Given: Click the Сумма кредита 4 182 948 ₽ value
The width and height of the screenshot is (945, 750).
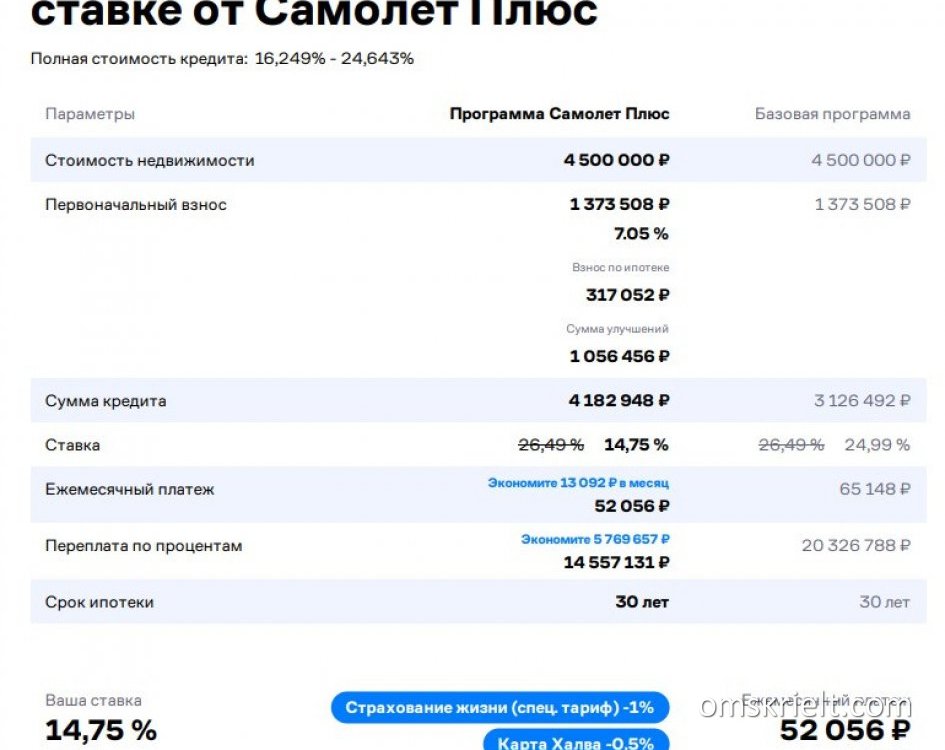Looking at the screenshot, I should click(619, 400).
